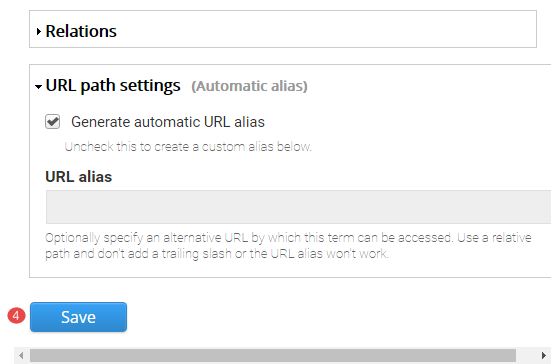Save the term with the Save button
Screen dimensions: 551x364
point(78,317)
